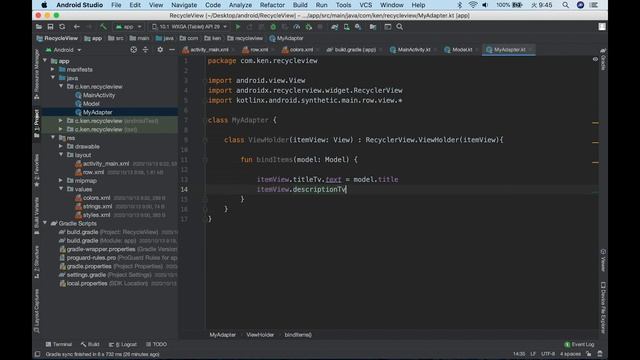640x360 pixels.
Task: Collapse the Gradle Scripts node
Action: pyautogui.click(x=45, y=223)
